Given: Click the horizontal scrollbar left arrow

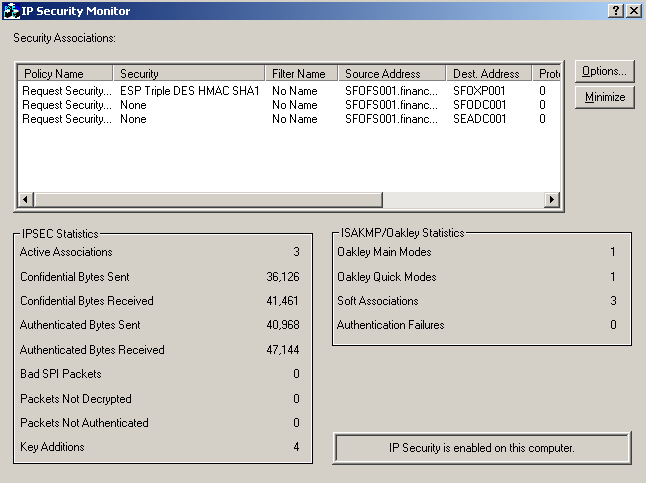Looking at the screenshot, I should [x=25, y=200].
